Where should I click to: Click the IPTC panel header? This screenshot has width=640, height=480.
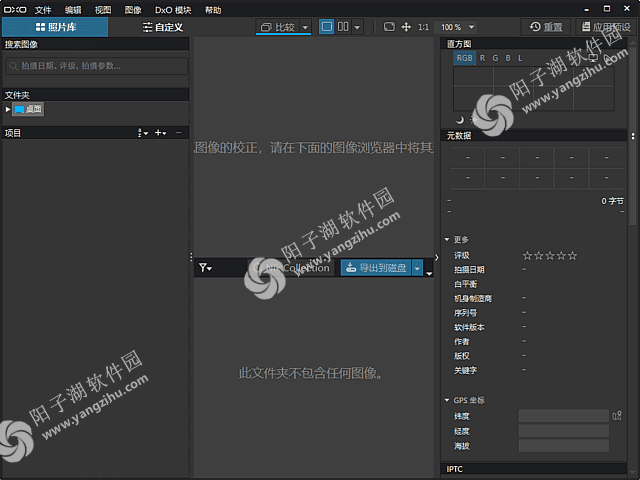[534, 469]
